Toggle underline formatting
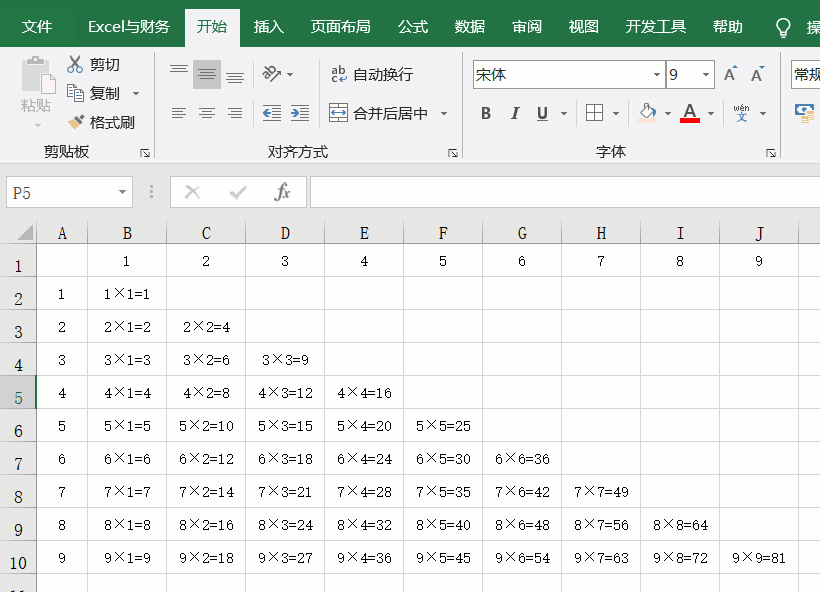Screen dimensions: 820x592 pos(542,113)
